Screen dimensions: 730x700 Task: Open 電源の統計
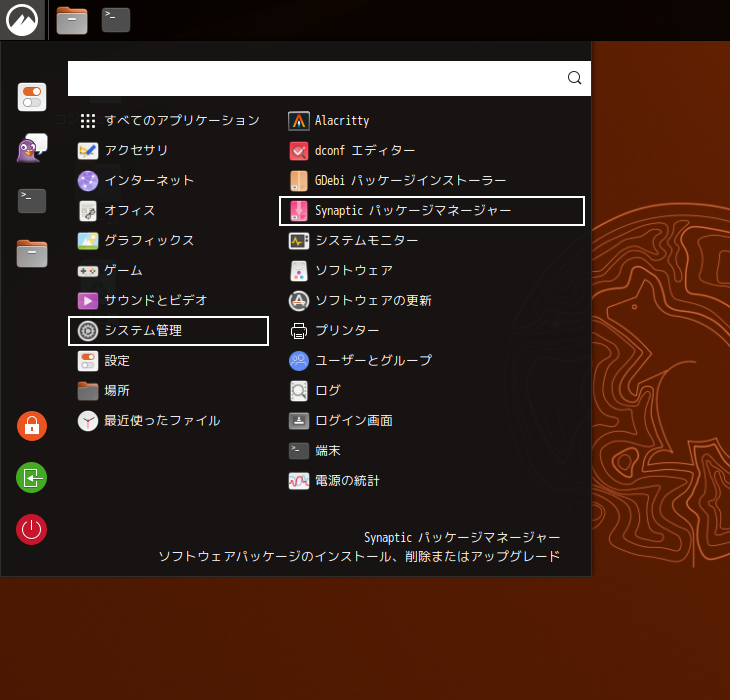[x=432, y=481]
